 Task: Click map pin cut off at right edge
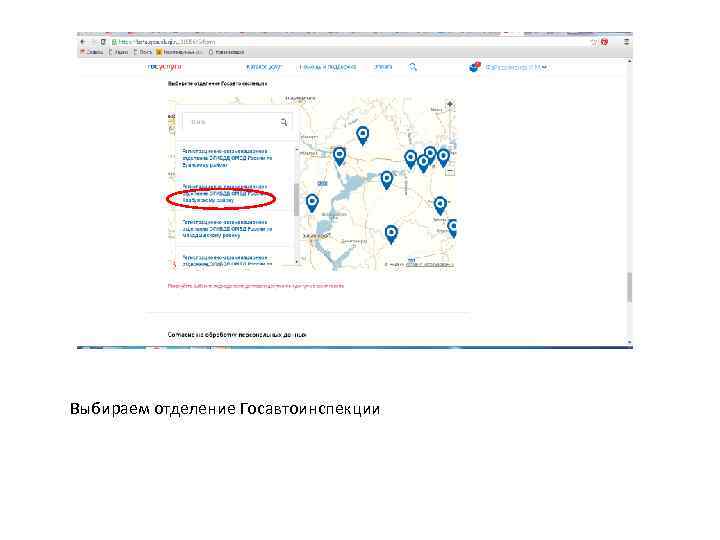click(x=453, y=228)
